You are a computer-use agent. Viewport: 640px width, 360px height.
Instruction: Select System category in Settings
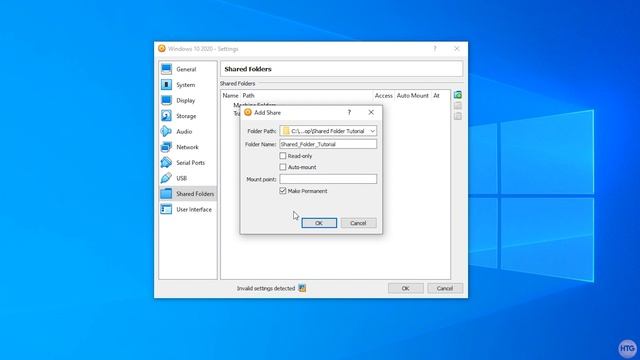[x=187, y=85]
